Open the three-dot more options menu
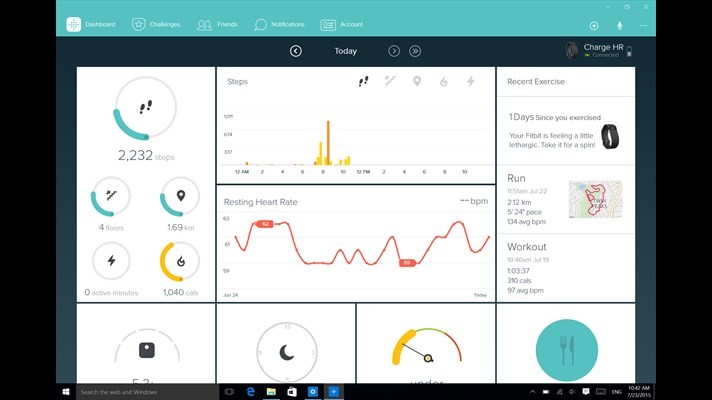This screenshot has height=400, width=712. coord(645,25)
